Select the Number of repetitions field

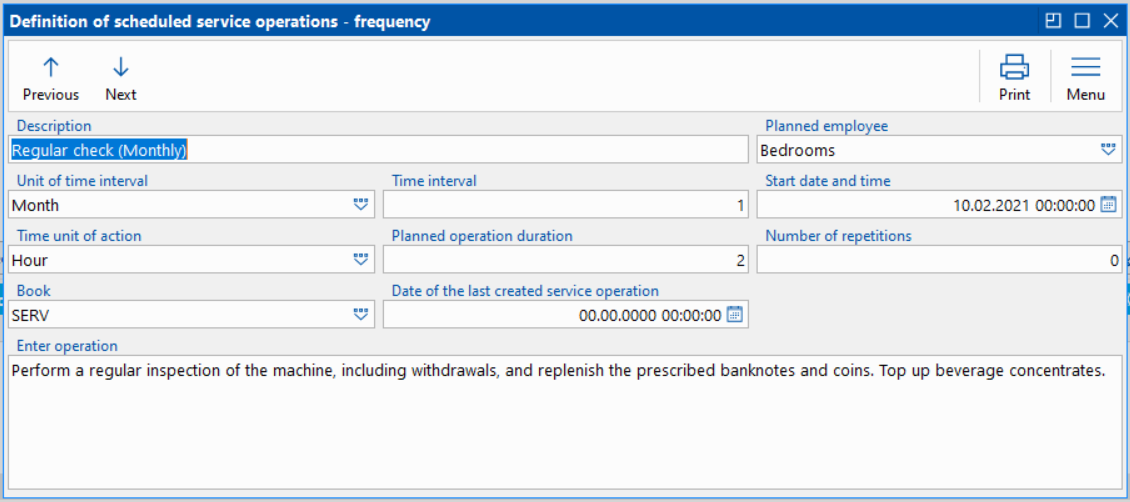click(938, 260)
